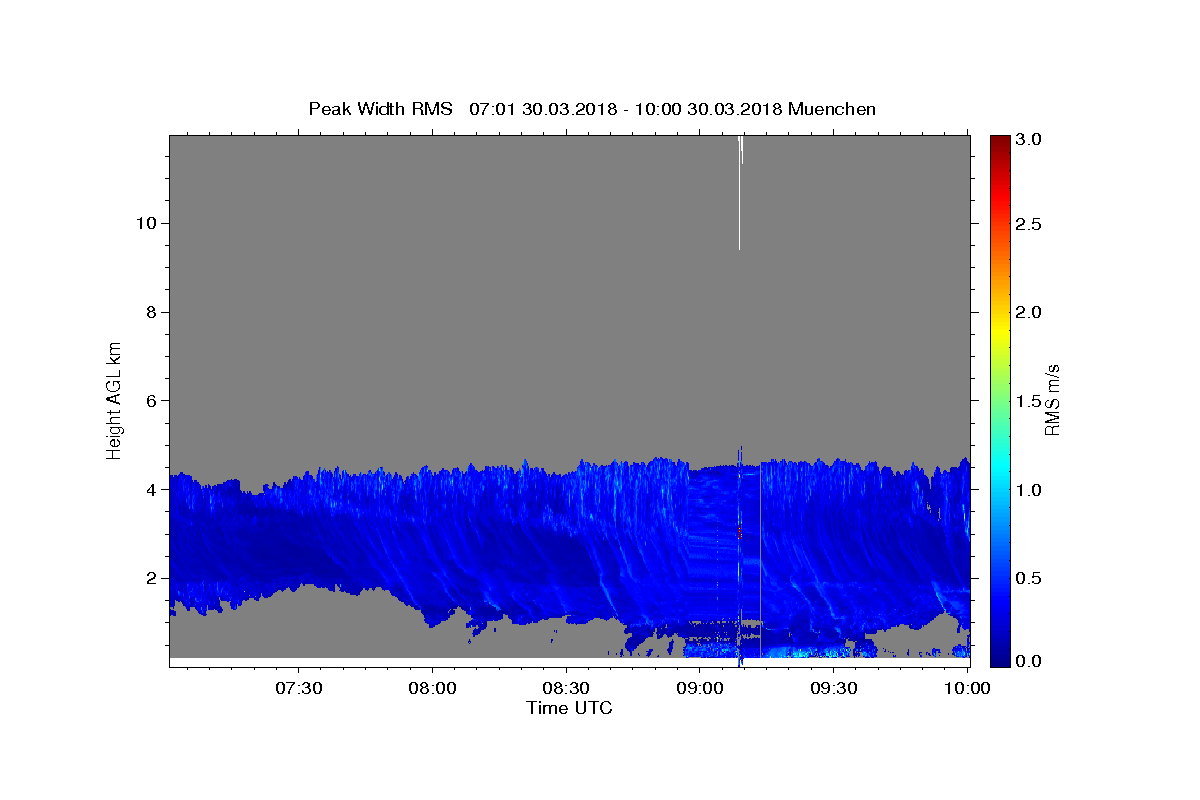Viewport: 1200px width, 800px height.
Task: Click the 09:30 time tick label
Action: pyautogui.click(x=833, y=689)
